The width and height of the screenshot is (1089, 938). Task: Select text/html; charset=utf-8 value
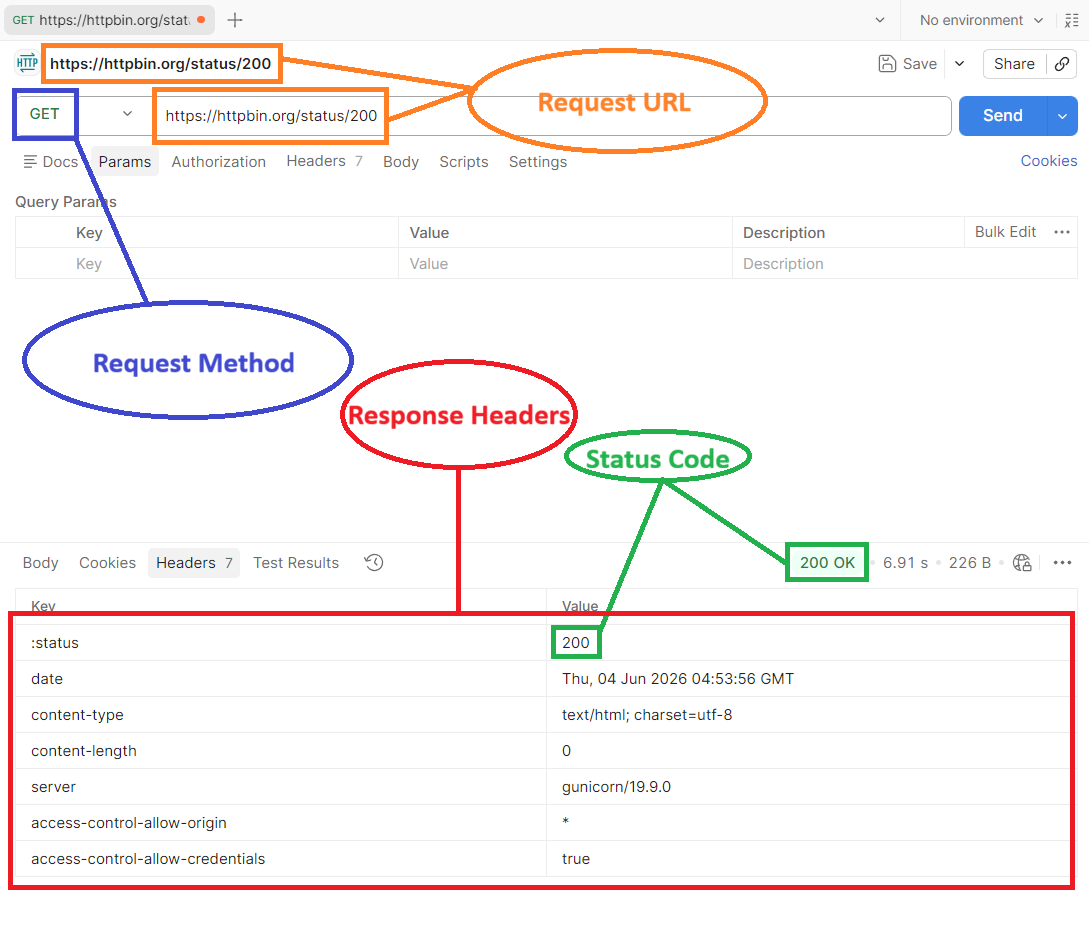point(647,714)
